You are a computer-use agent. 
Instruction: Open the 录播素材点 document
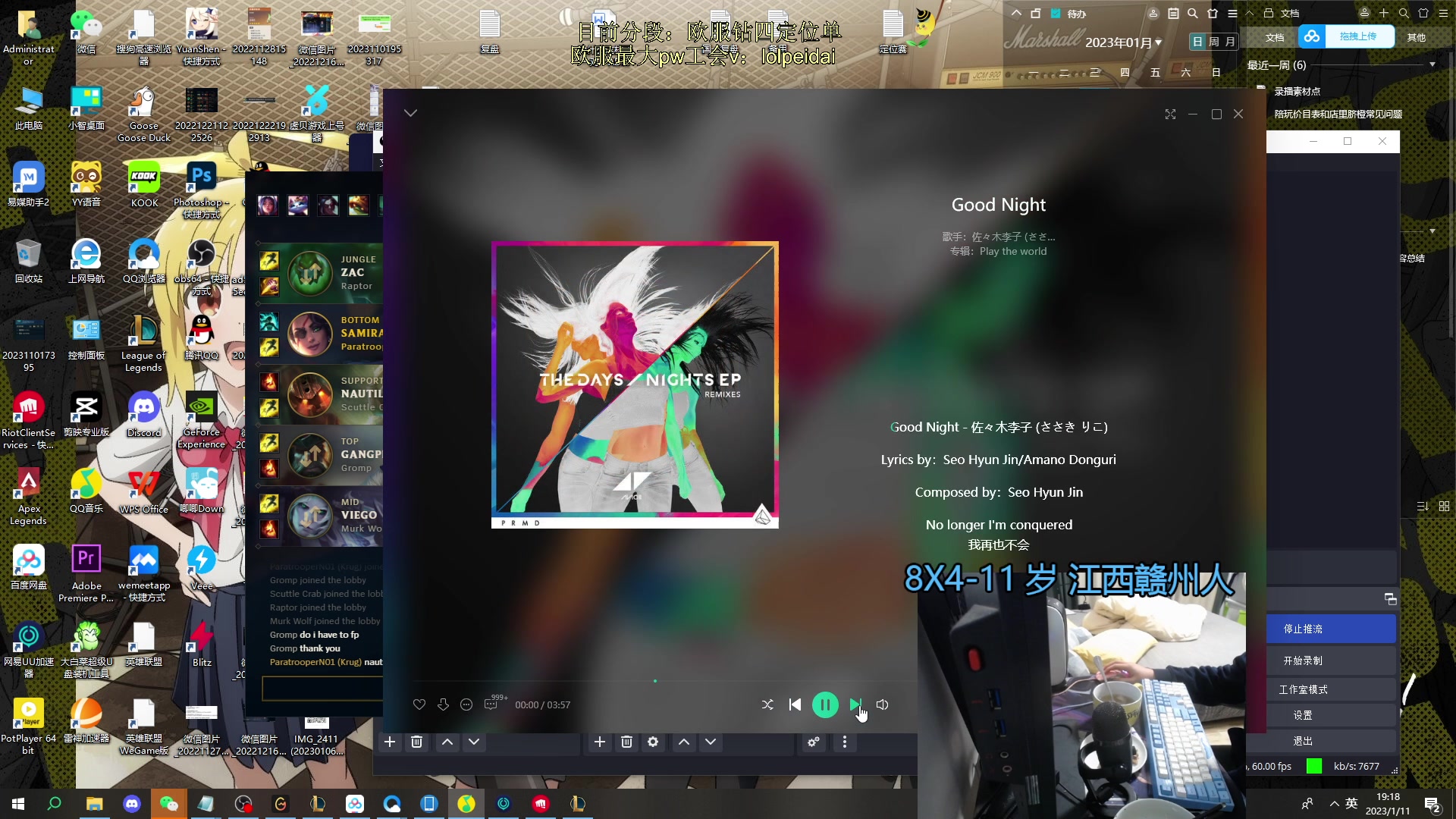(x=1298, y=92)
